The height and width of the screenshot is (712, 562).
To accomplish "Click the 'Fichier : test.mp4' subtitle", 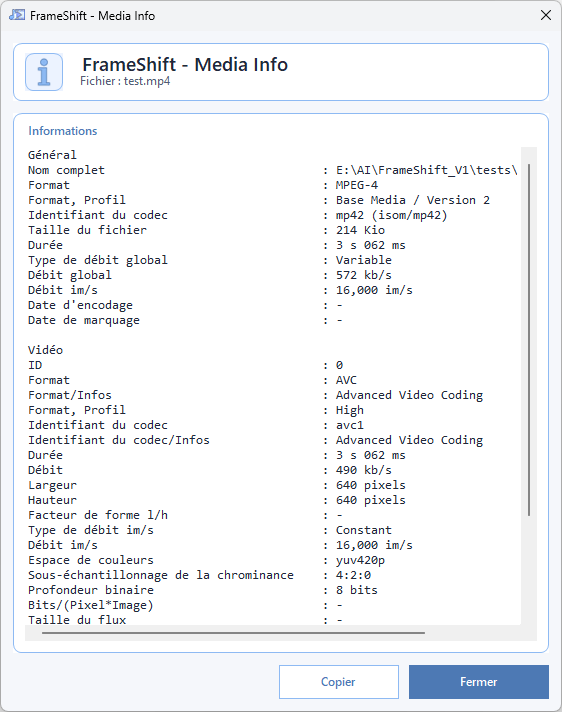I will tap(125, 81).
